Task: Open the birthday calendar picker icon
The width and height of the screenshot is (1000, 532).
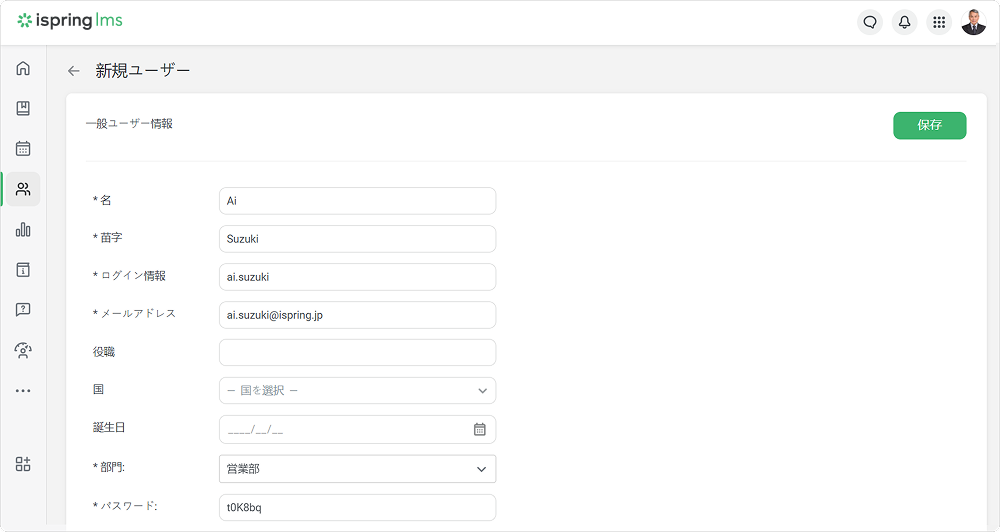Action: click(480, 430)
